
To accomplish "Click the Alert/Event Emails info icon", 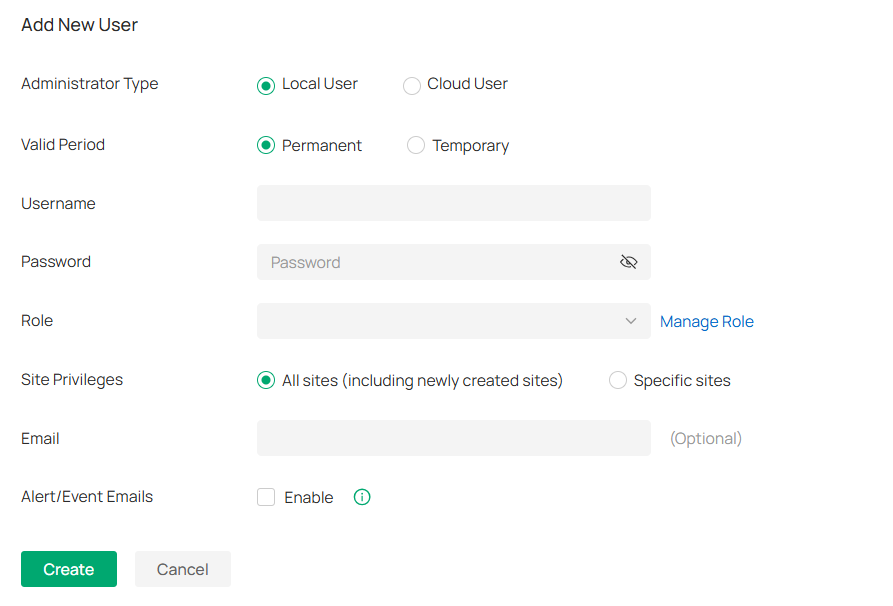I will (362, 497).
